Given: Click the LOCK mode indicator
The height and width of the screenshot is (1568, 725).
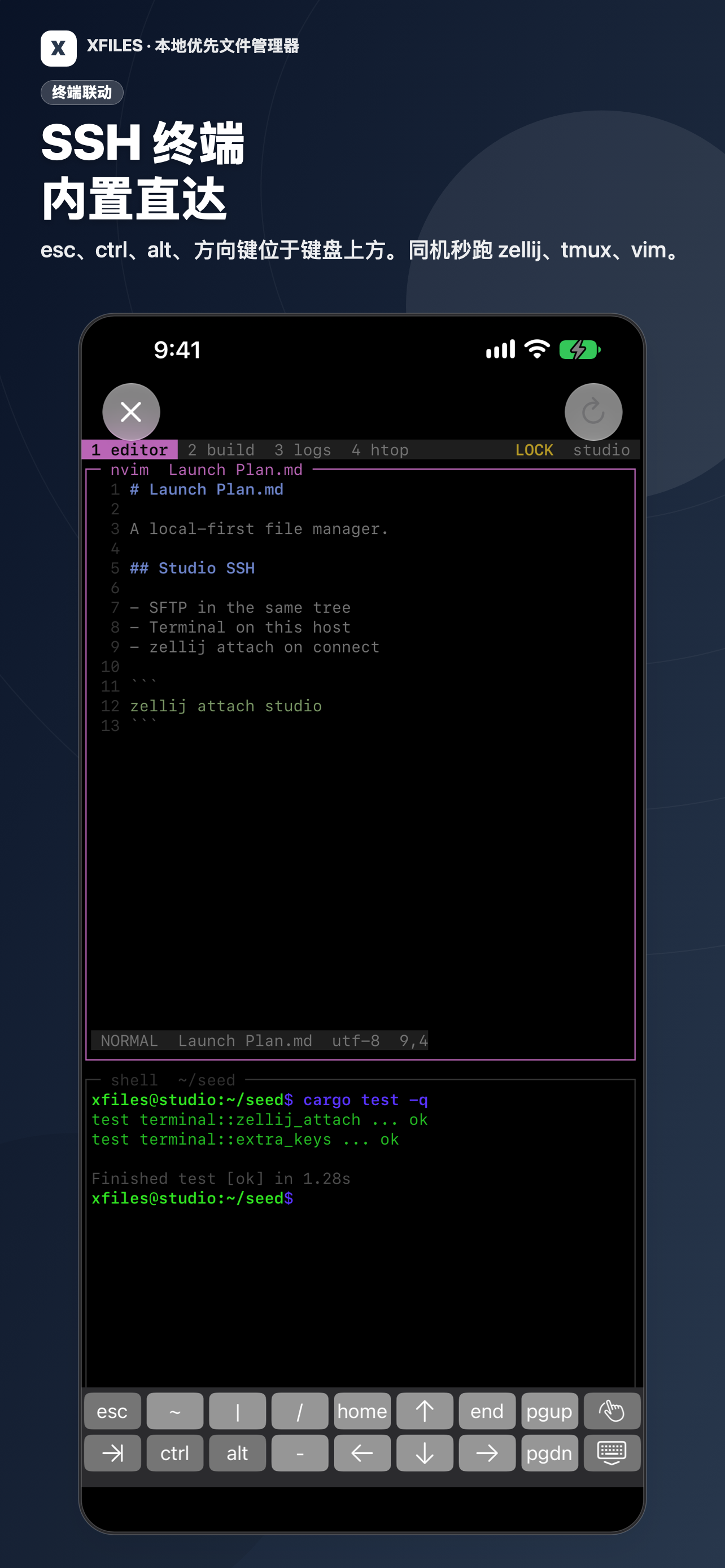Looking at the screenshot, I should click(x=534, y=450).
